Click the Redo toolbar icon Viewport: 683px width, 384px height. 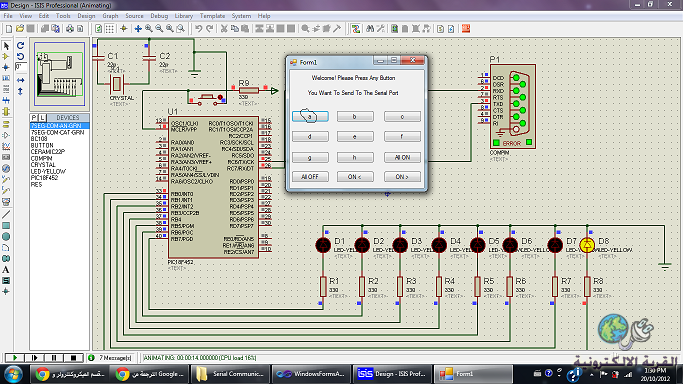pyautogui.click(x=210, y=29)
